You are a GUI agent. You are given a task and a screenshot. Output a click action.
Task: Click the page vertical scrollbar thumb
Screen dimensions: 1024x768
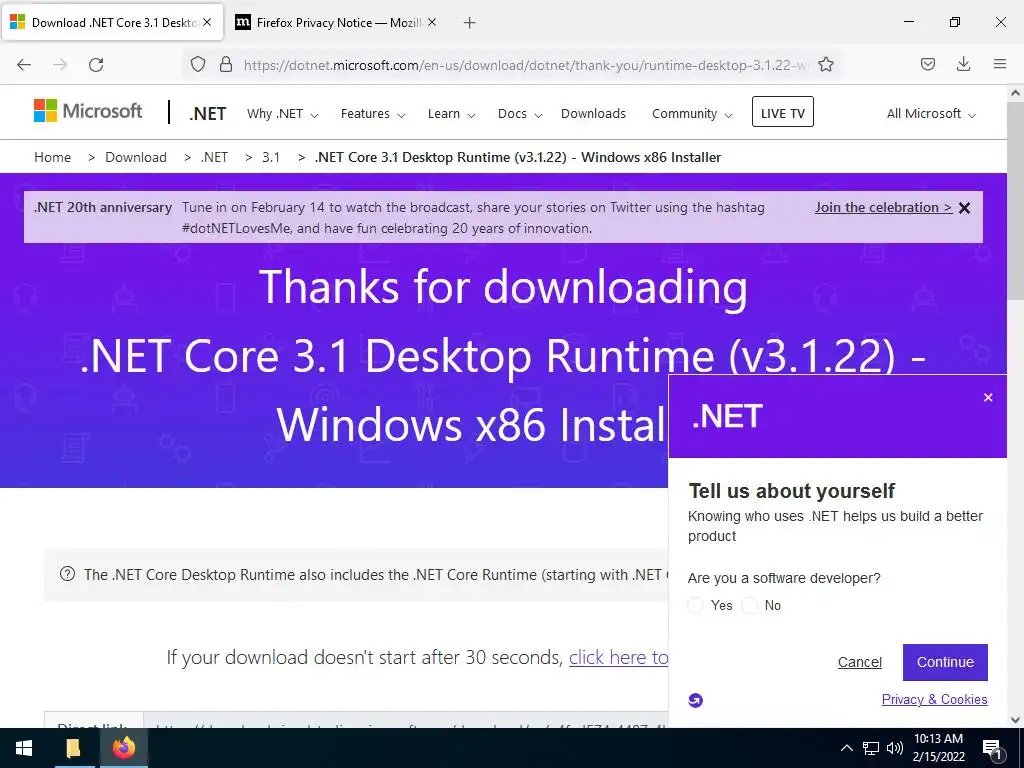pos(1015,200)
